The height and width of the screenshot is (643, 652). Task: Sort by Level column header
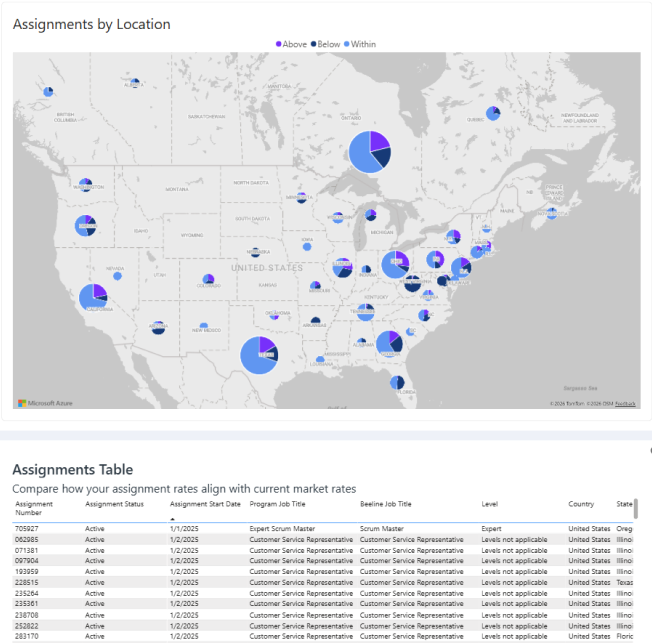tap(489, 504)
